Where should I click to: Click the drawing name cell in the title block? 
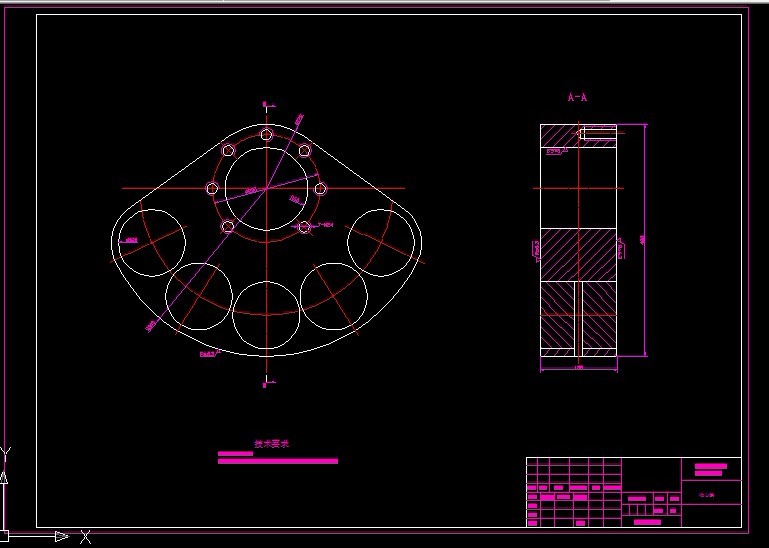tap(711, 492)
